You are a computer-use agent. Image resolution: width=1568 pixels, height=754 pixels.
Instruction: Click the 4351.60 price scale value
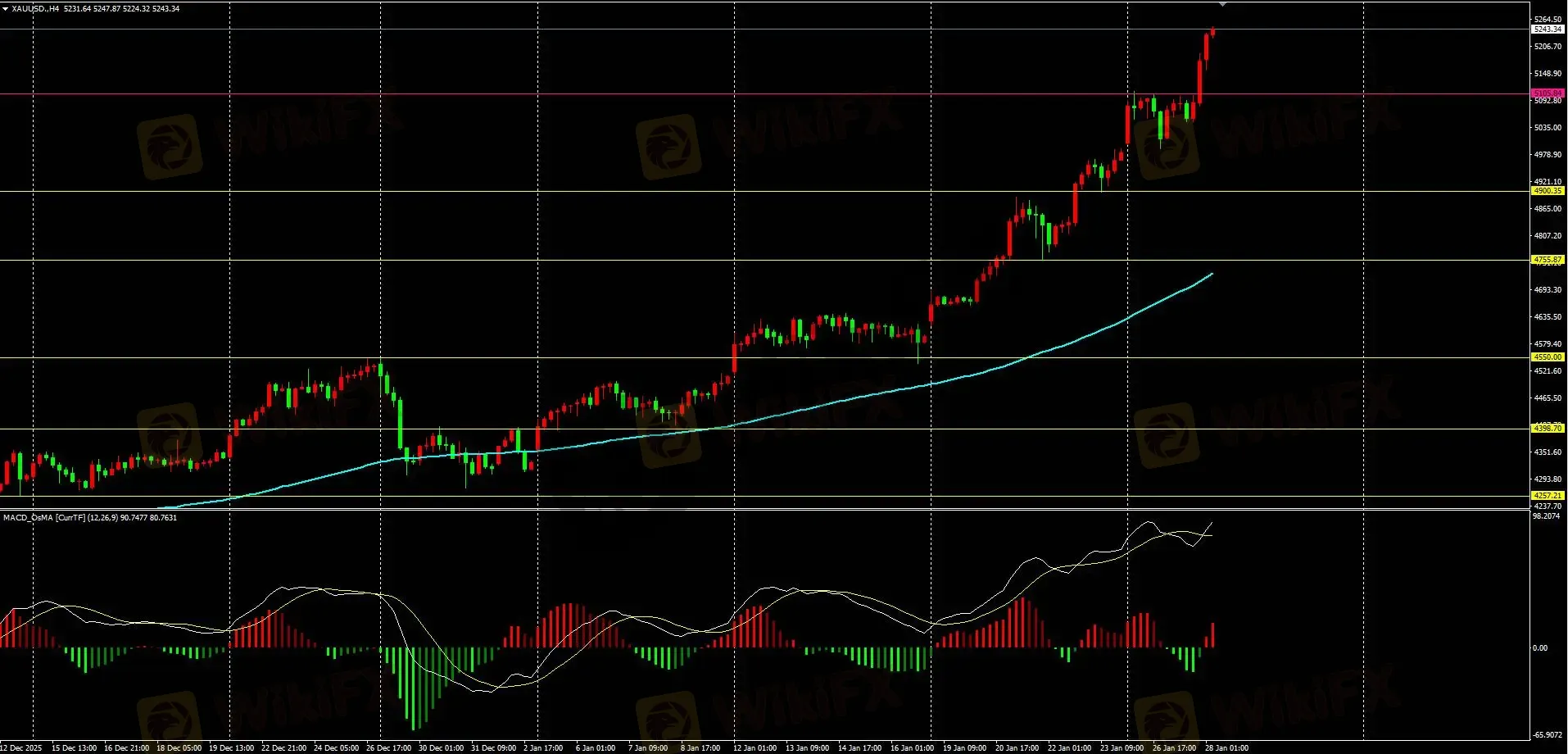[x=1548, y=452]
